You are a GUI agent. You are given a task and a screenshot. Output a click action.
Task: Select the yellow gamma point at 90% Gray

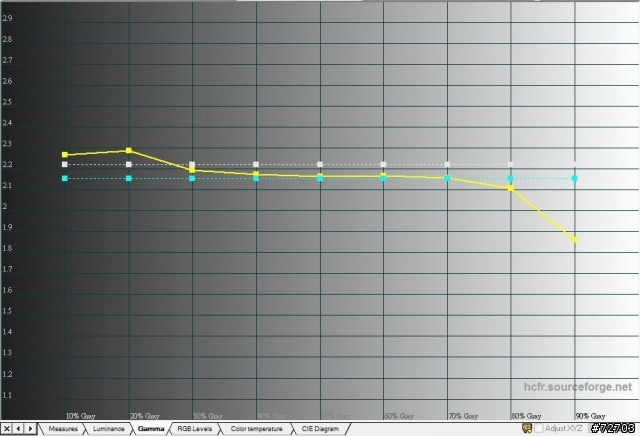point(575,240)
